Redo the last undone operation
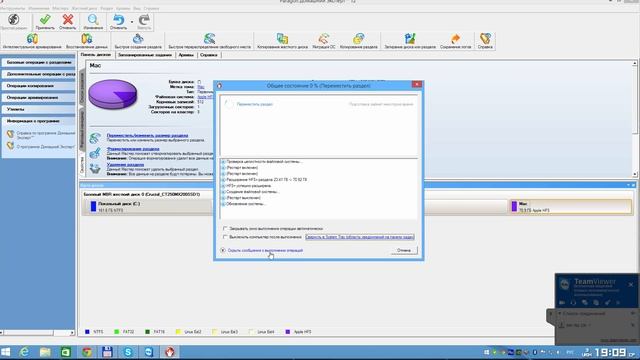 pos(144,21)
